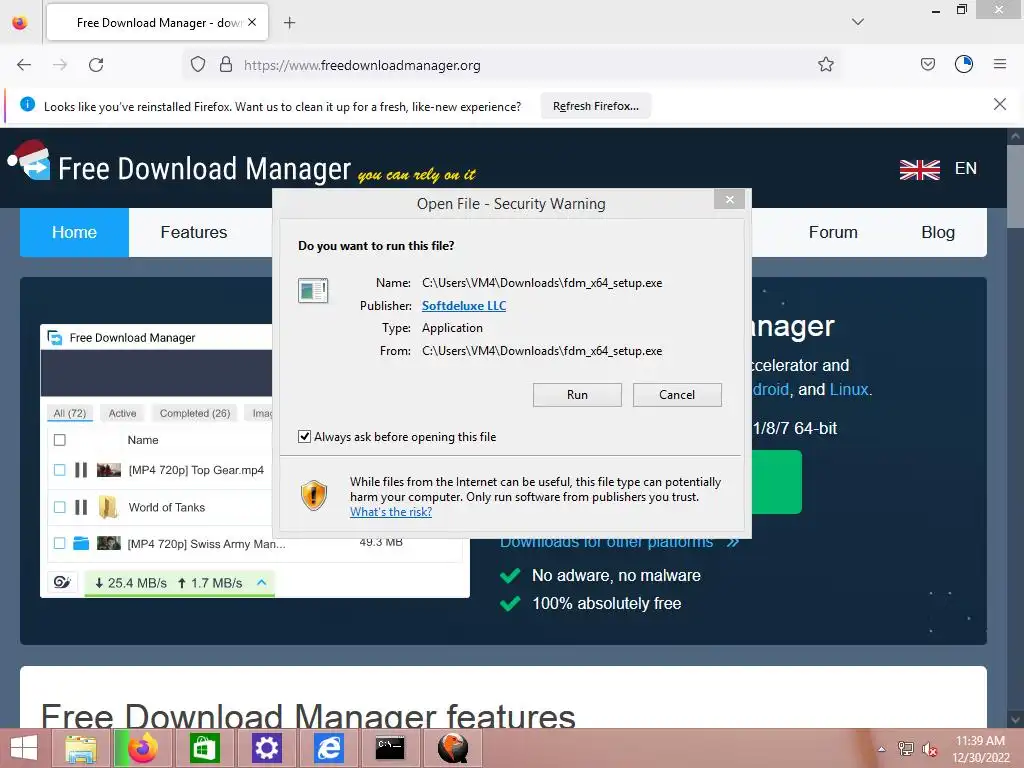Open the Forum navigation tab
The height and width of the screenshot is (768, 1024).
(x=833, y=232)
